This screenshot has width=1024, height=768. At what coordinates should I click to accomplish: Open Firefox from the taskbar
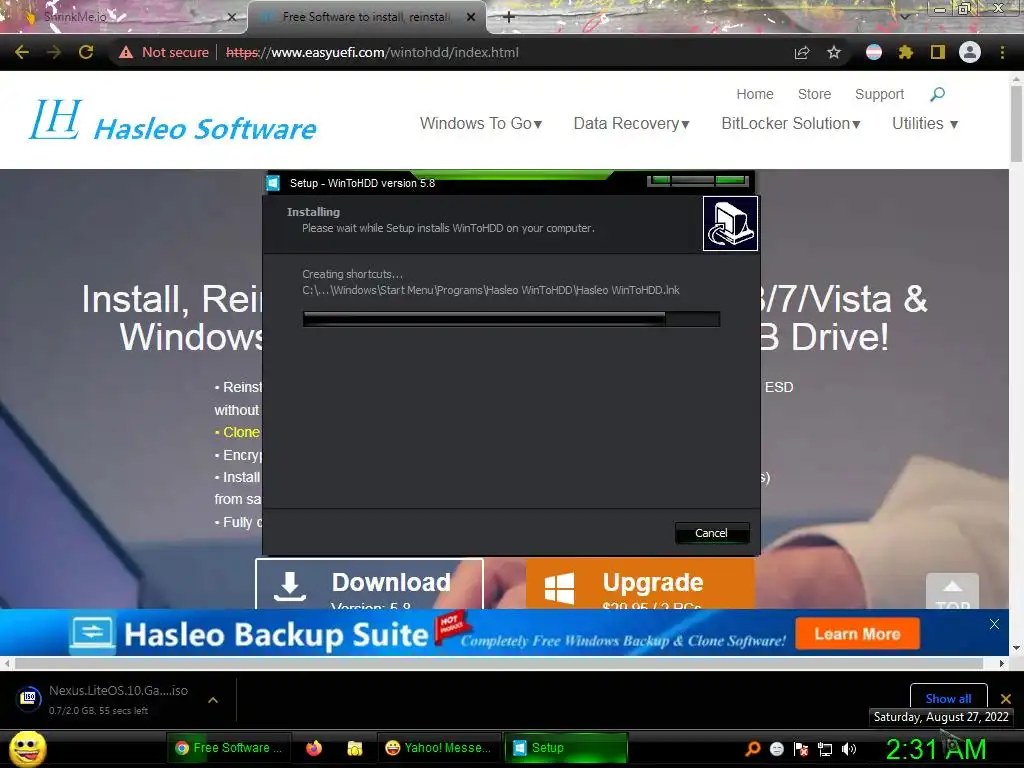tap(314, 748)
